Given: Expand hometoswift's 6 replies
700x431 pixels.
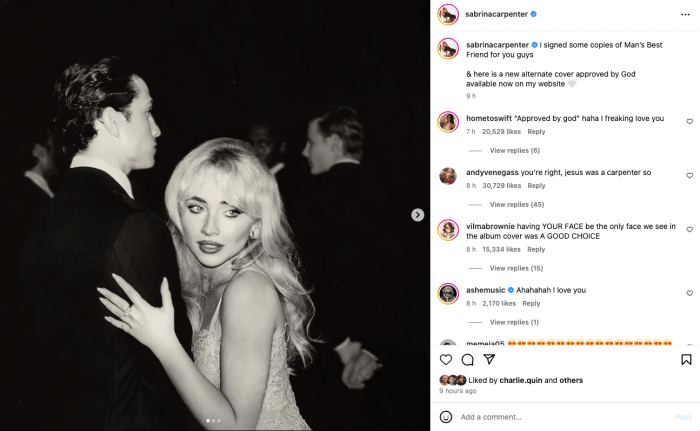Looking at the screenshot, I should coord(514,151).
